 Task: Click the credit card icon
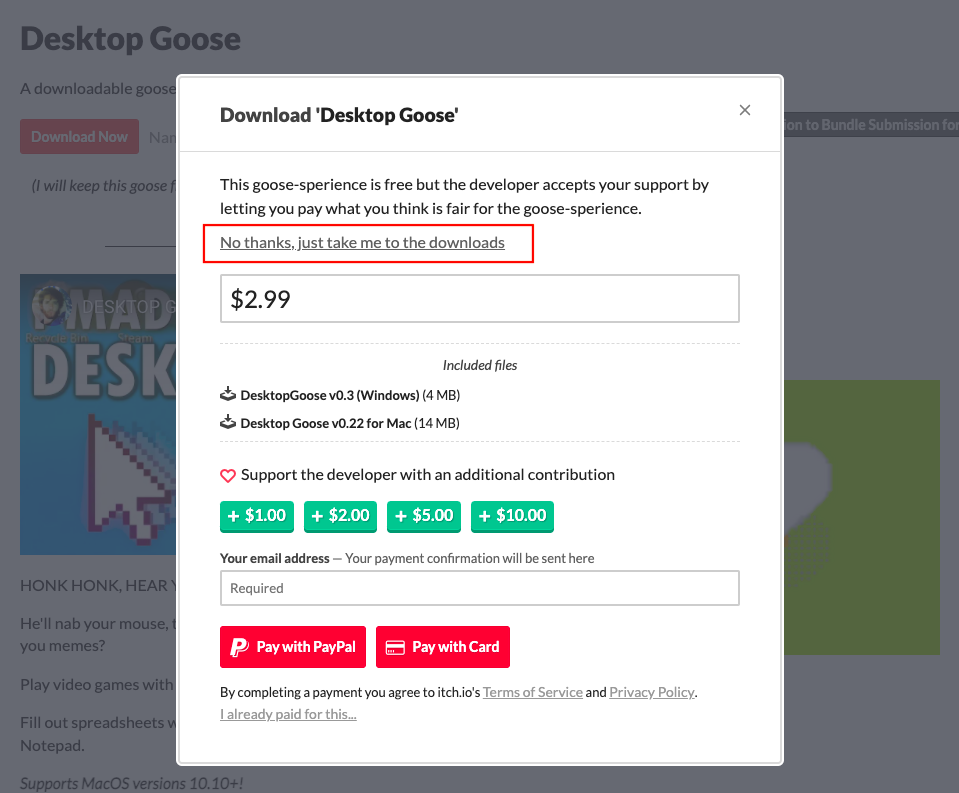click(395, 647)
